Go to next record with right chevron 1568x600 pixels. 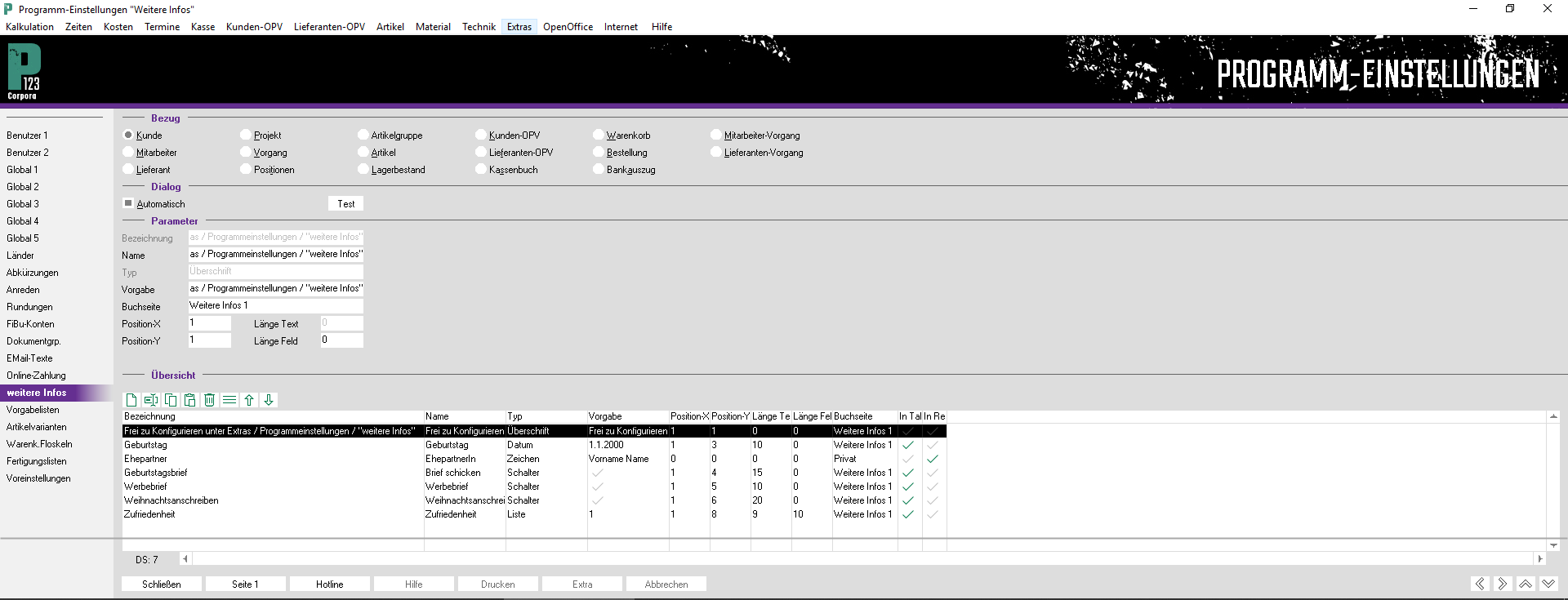[x=1503, y=584]
